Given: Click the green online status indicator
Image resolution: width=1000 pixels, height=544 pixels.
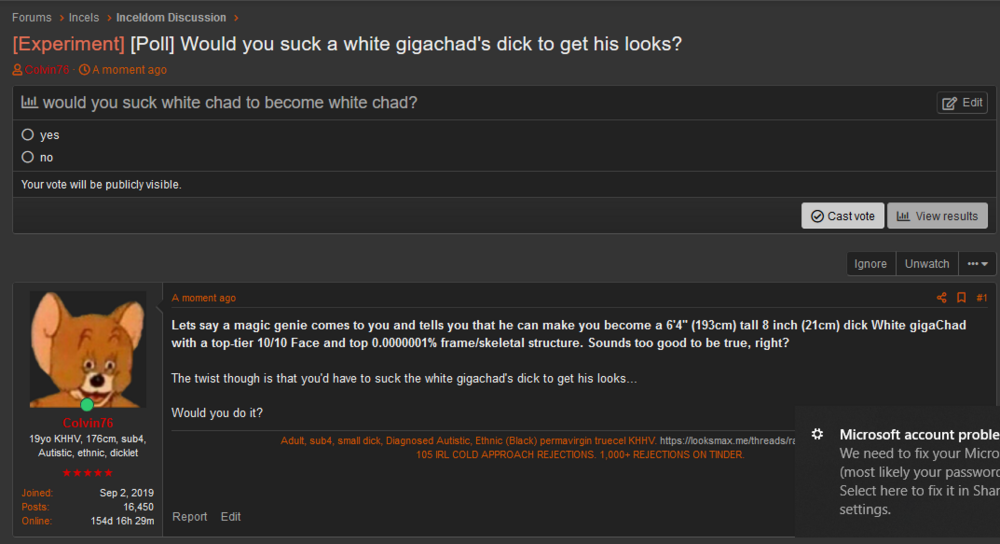Looking at the screenshot, I should click(87, 404).
